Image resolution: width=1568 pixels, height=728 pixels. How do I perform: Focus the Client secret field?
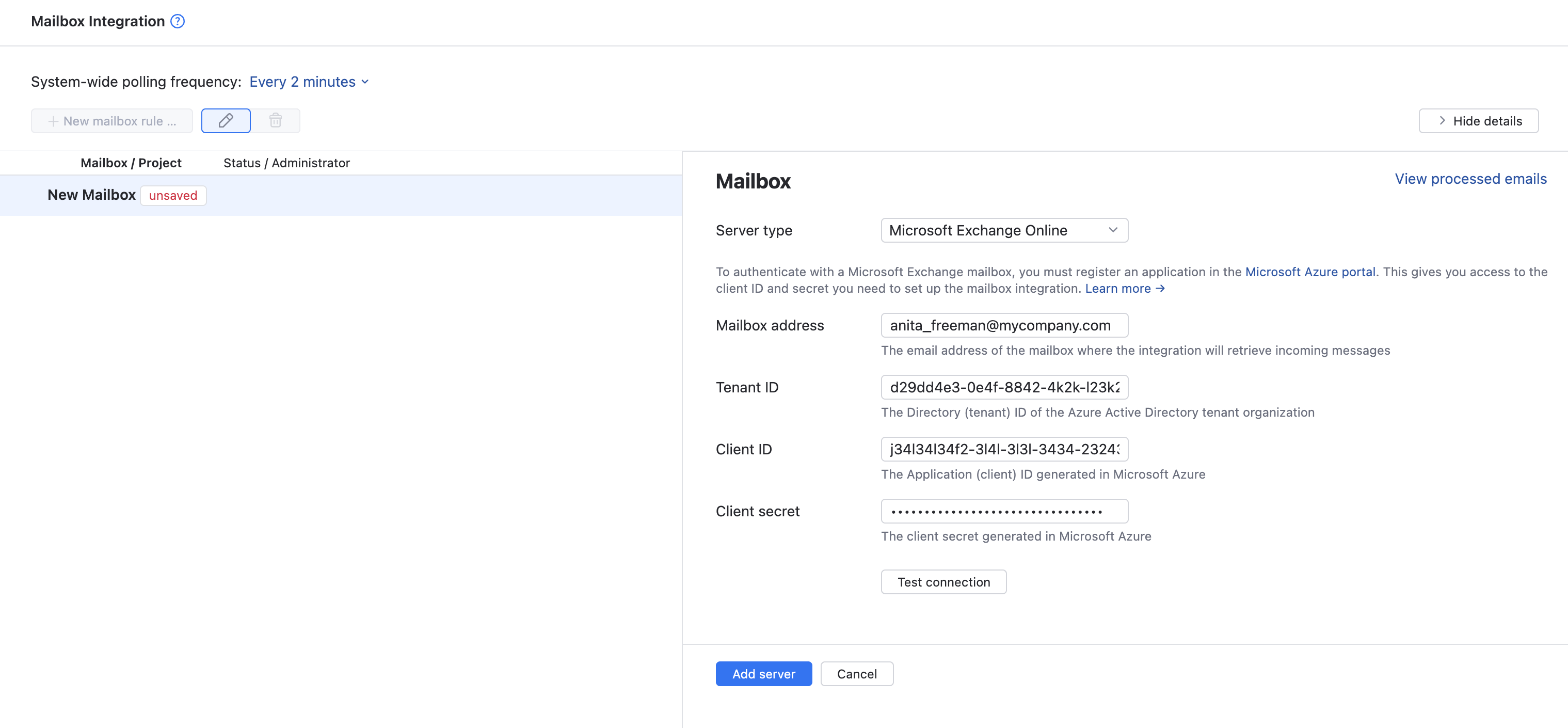(x=1004, y=511)
